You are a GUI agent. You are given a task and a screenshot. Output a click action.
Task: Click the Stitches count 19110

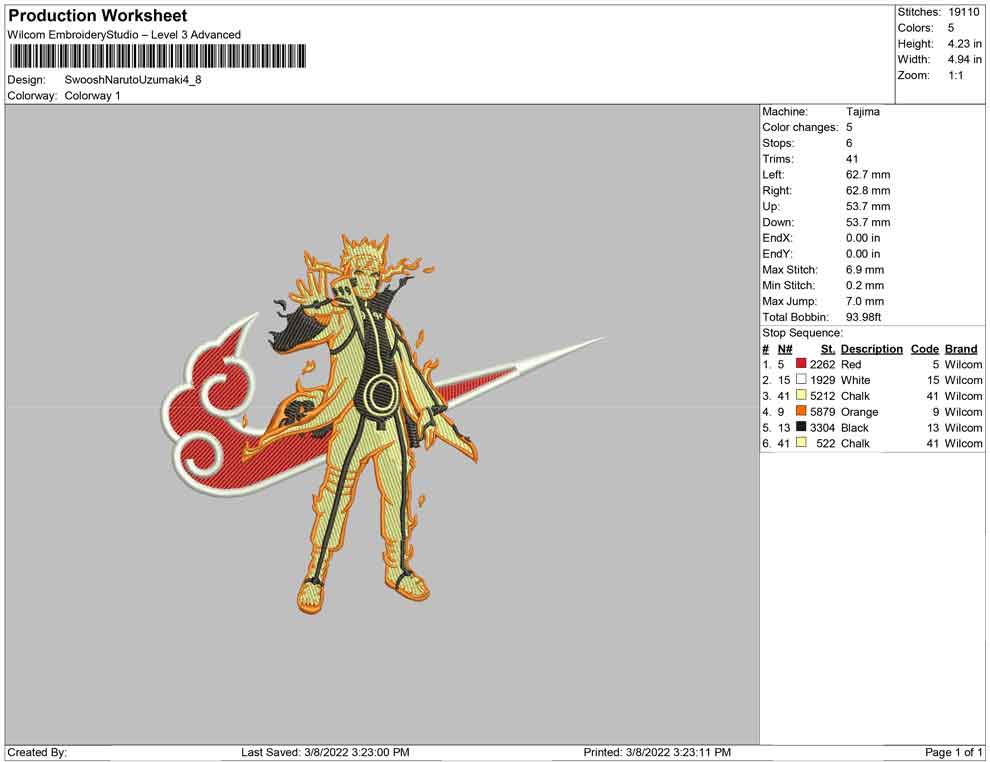pyautogui.click(x=964, y=12)
